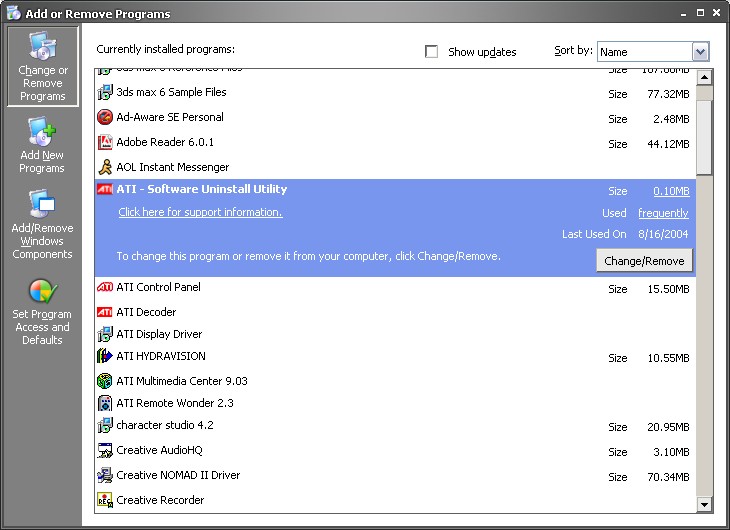730x530 pixels.
Task: Click the Creative AudioHQ icon
Action: point(105,450)
